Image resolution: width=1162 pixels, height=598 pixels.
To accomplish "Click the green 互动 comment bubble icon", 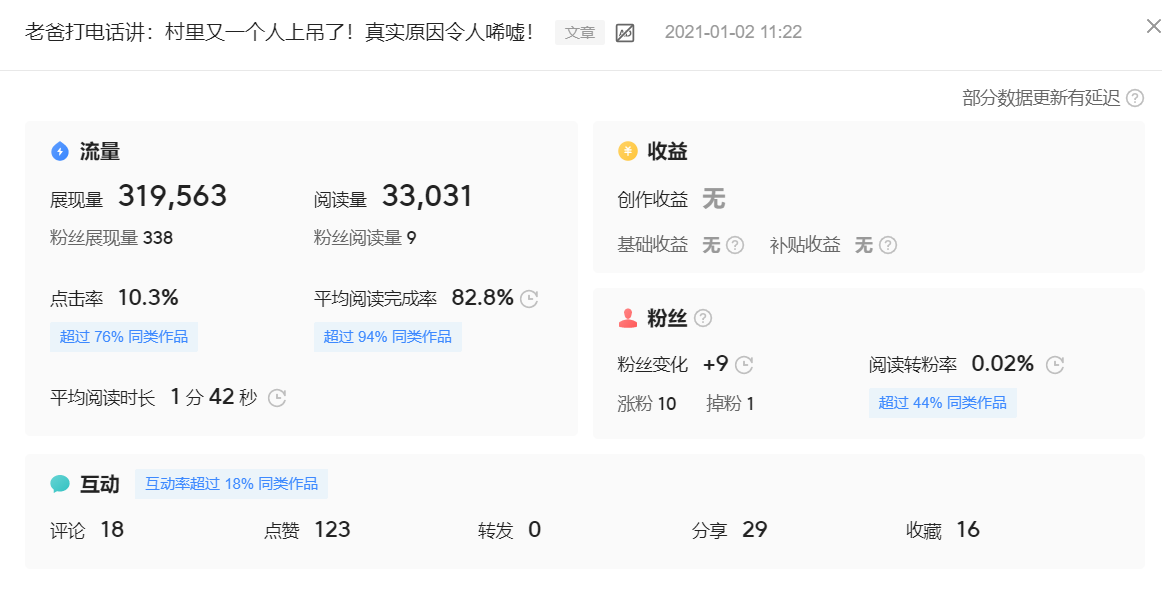I will 59,484.
